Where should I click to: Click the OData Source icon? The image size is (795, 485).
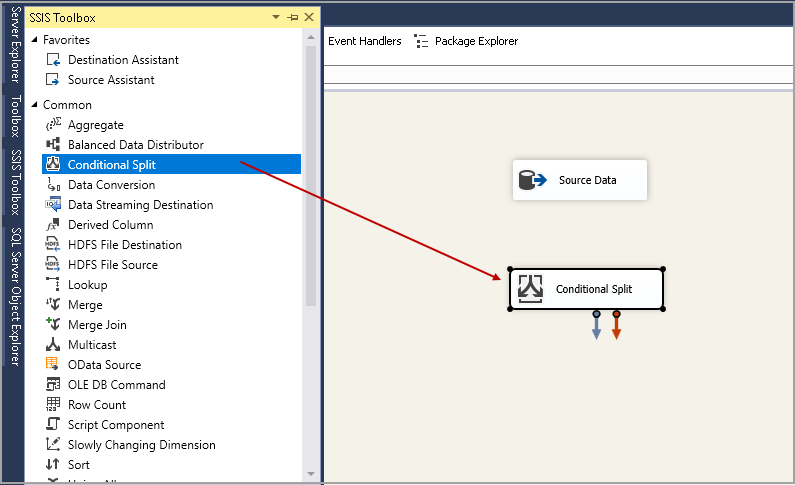click(x=53, y=364)
